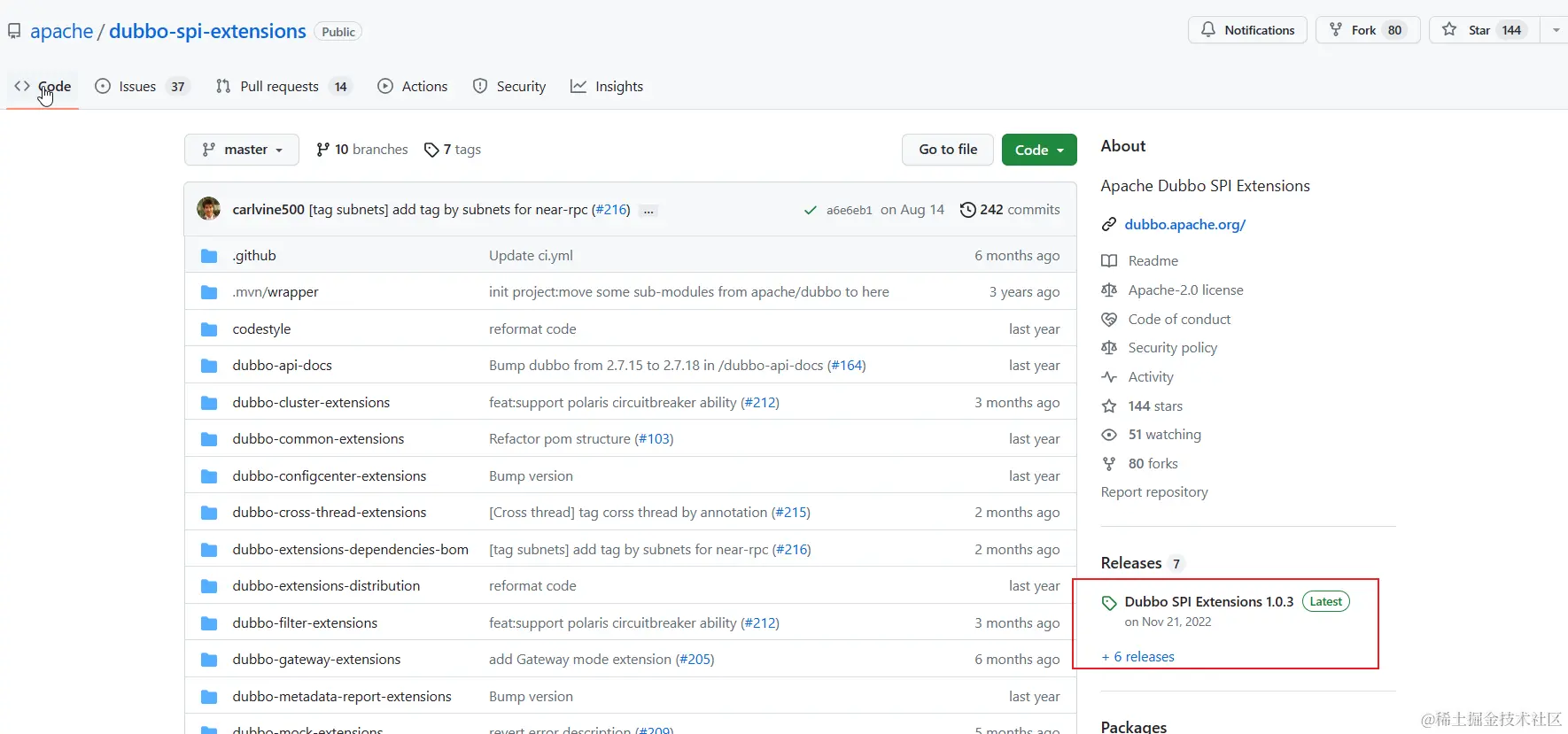
Task: Click the link icon beside dubbo.apache.org
Action: click(x=1109, y=225)
